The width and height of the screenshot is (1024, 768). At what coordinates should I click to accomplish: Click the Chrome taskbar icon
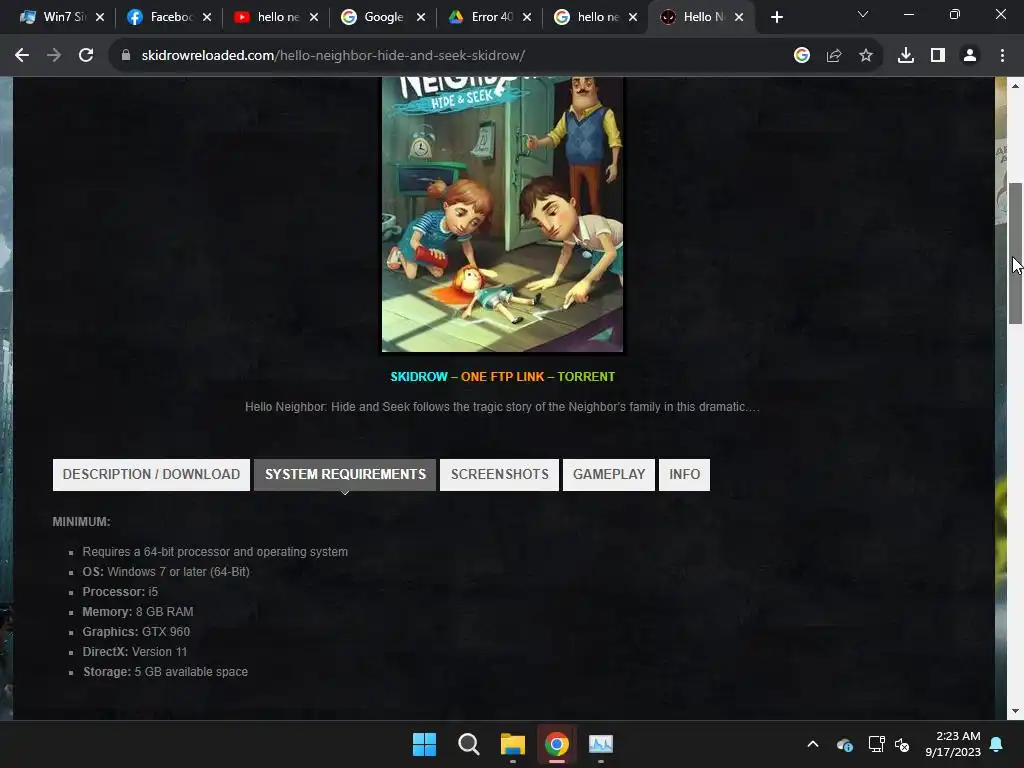(x=557, y=744)
